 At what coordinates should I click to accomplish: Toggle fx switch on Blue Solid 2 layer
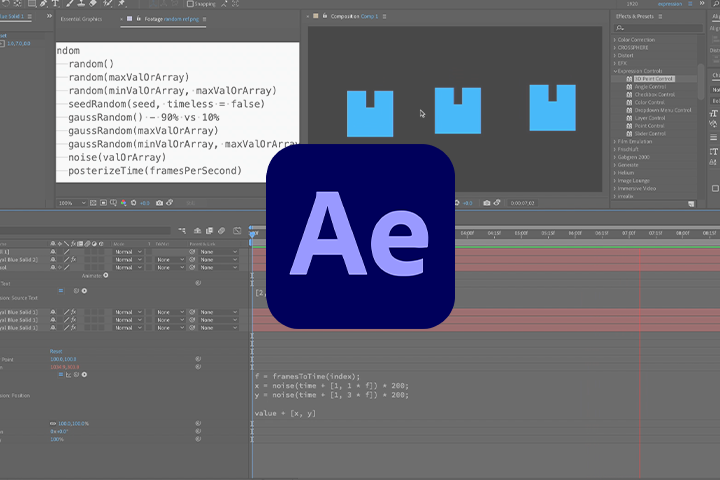point(73,260)
